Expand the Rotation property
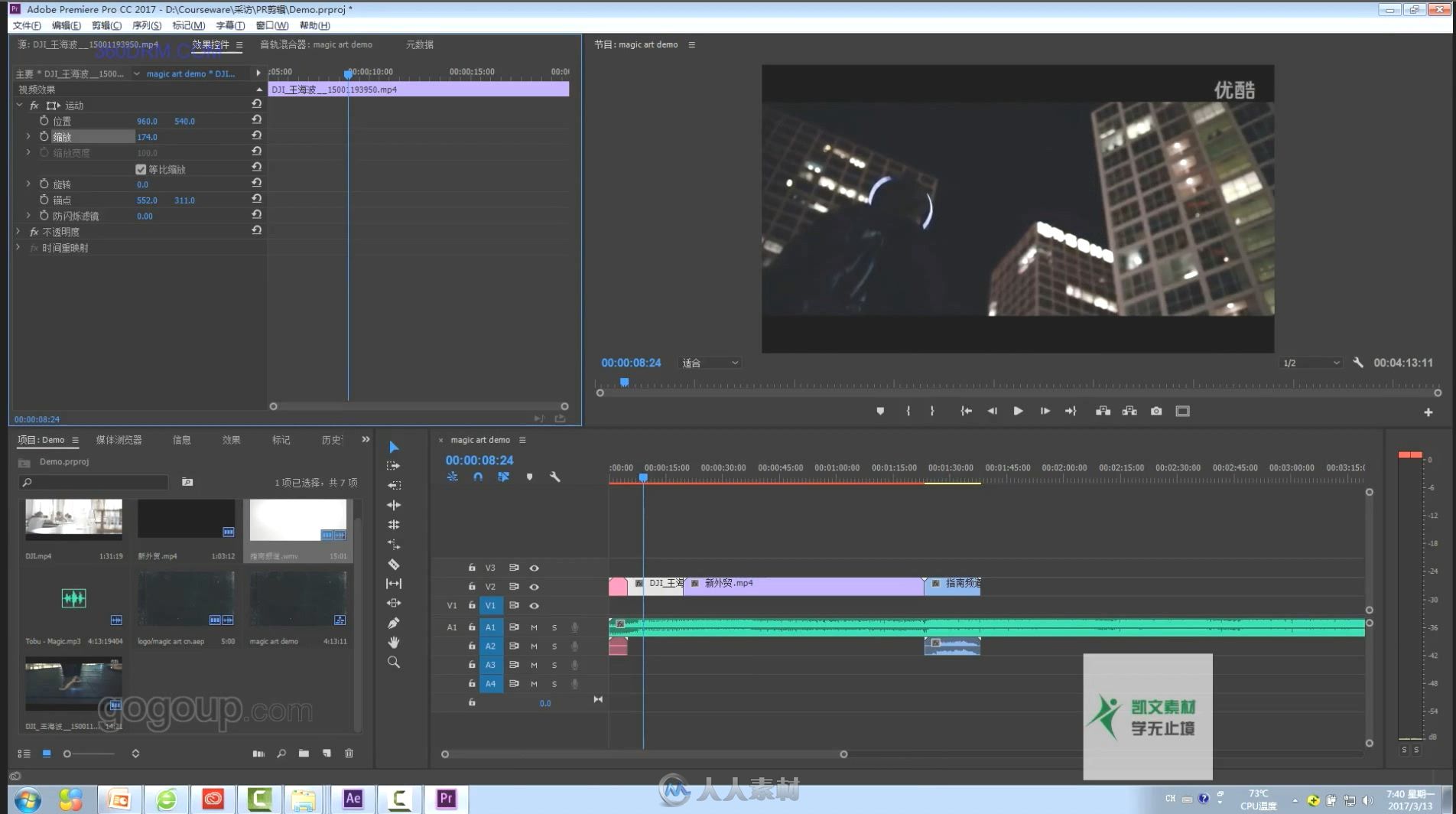 point(28,184)
